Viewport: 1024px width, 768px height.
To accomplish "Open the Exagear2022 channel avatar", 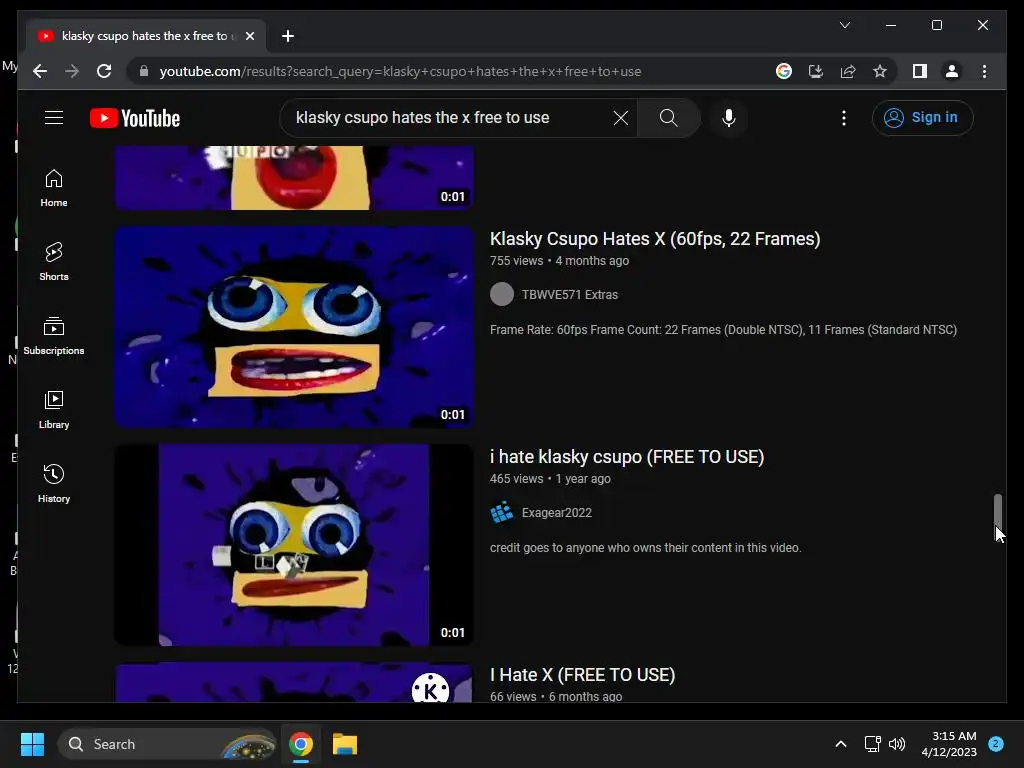I will coord(502,513).
